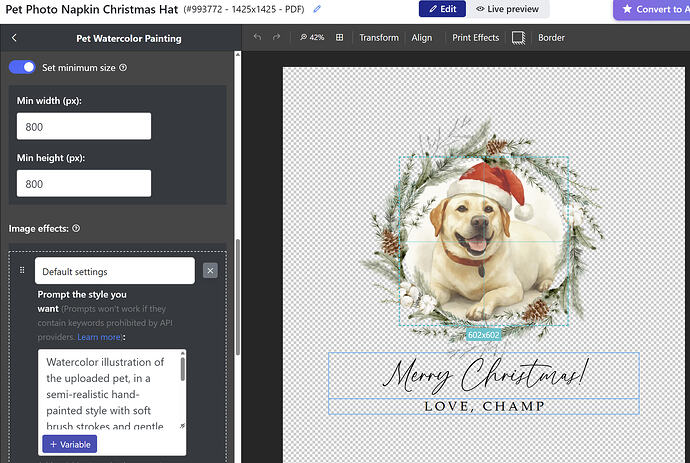Click into the watercolor style prompt text area
The height and width of the screenshot is (463, 690).
[109, 391]
